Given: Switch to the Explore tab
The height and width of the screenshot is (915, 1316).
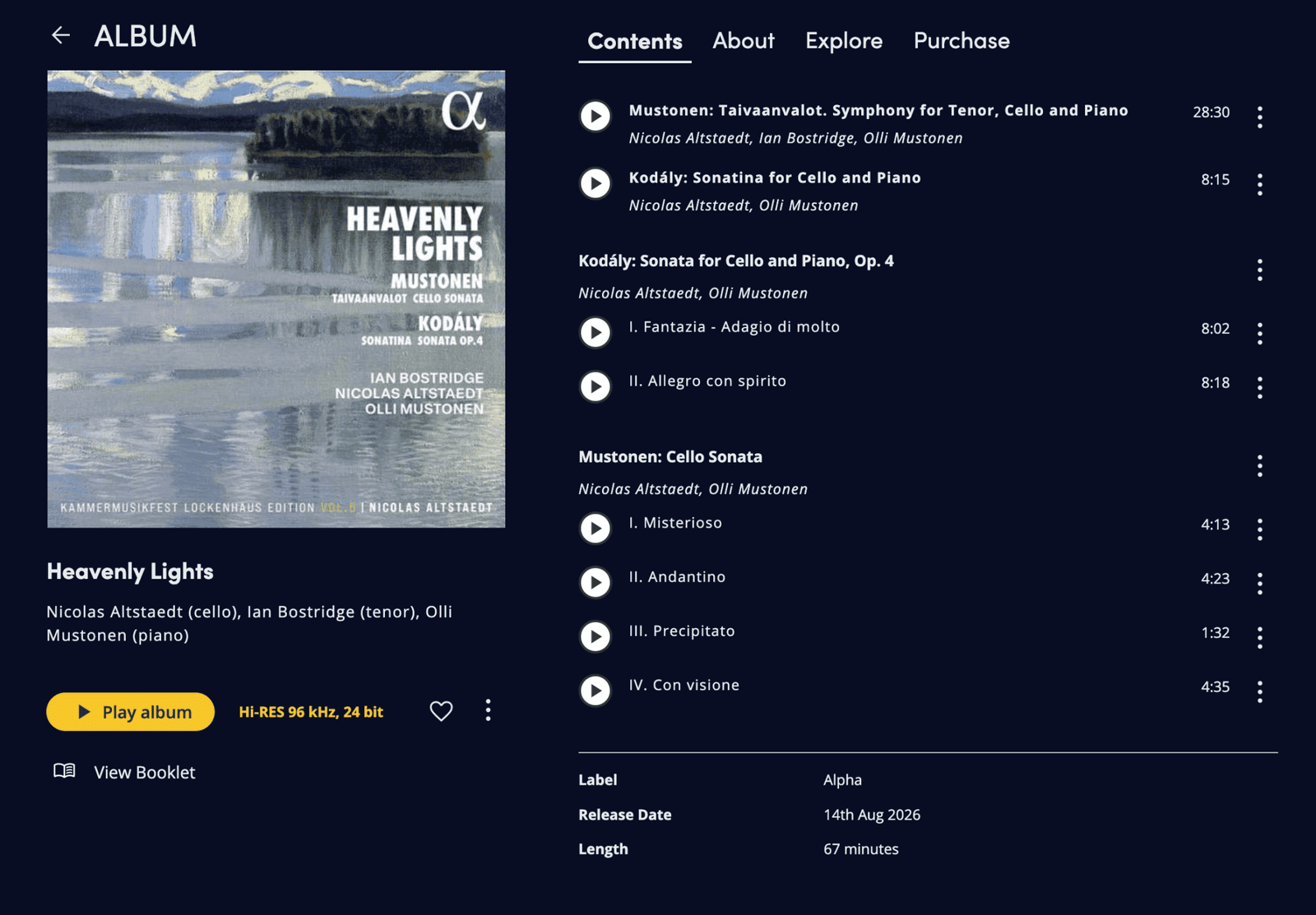Looking at the screenshot, I should pyautogui.click(x=844, y=40).
